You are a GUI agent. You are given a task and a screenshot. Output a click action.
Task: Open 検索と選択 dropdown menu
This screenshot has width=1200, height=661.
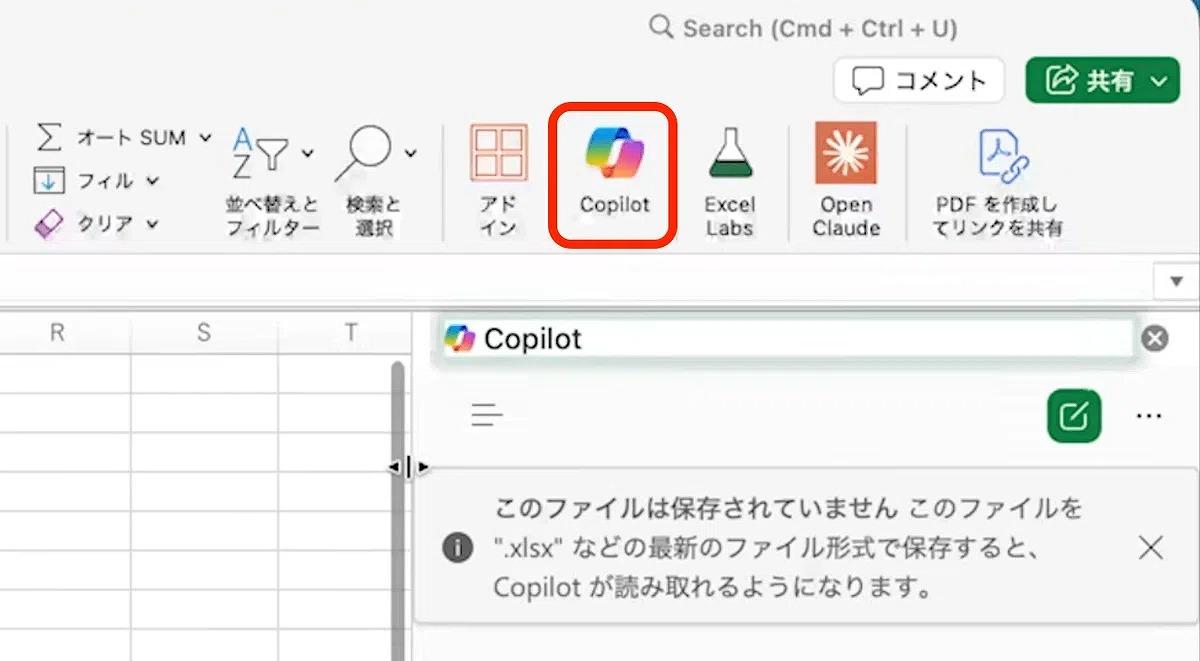point(410,153)
